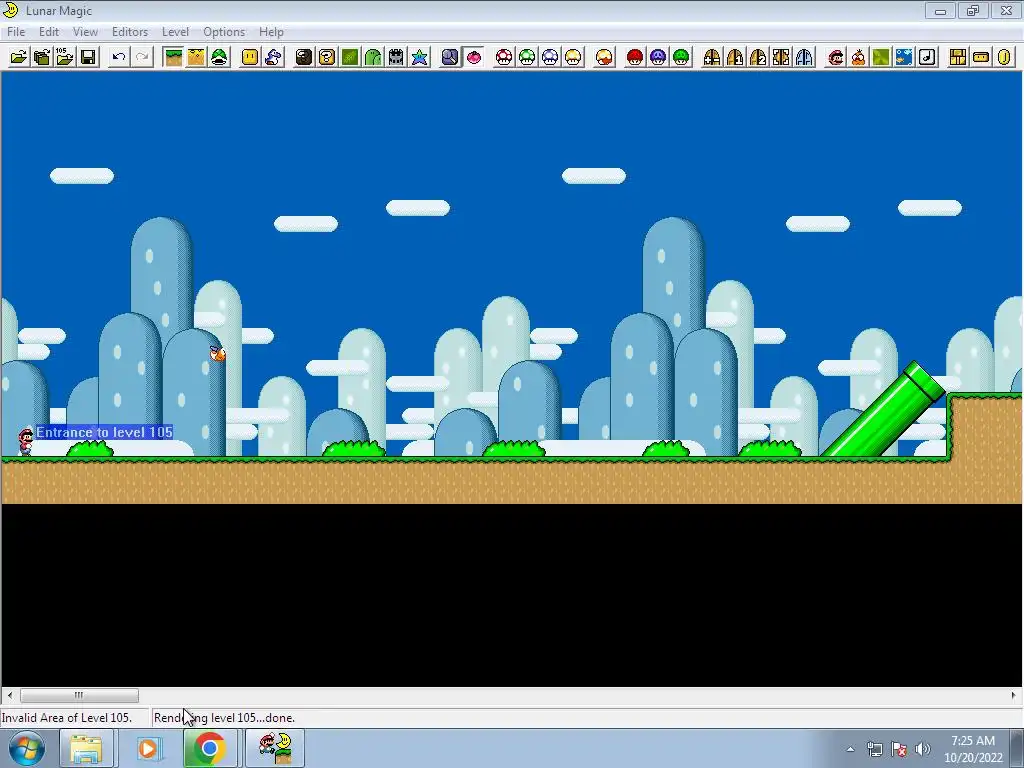Viewport: 1024px width, 768px height.
Task: Click the Mario head icon in toolbar
Action: pos(835,57)
